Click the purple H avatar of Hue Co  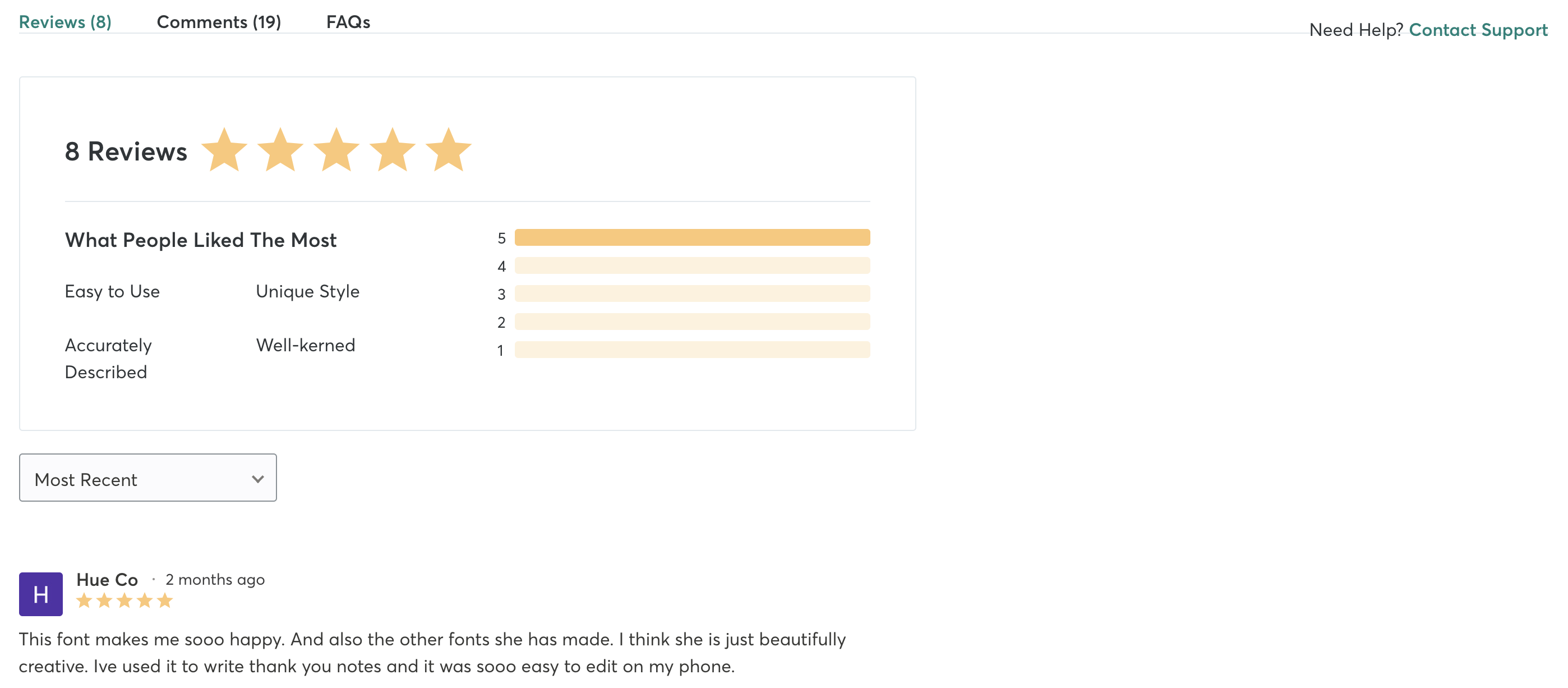(x=41, y=594)
